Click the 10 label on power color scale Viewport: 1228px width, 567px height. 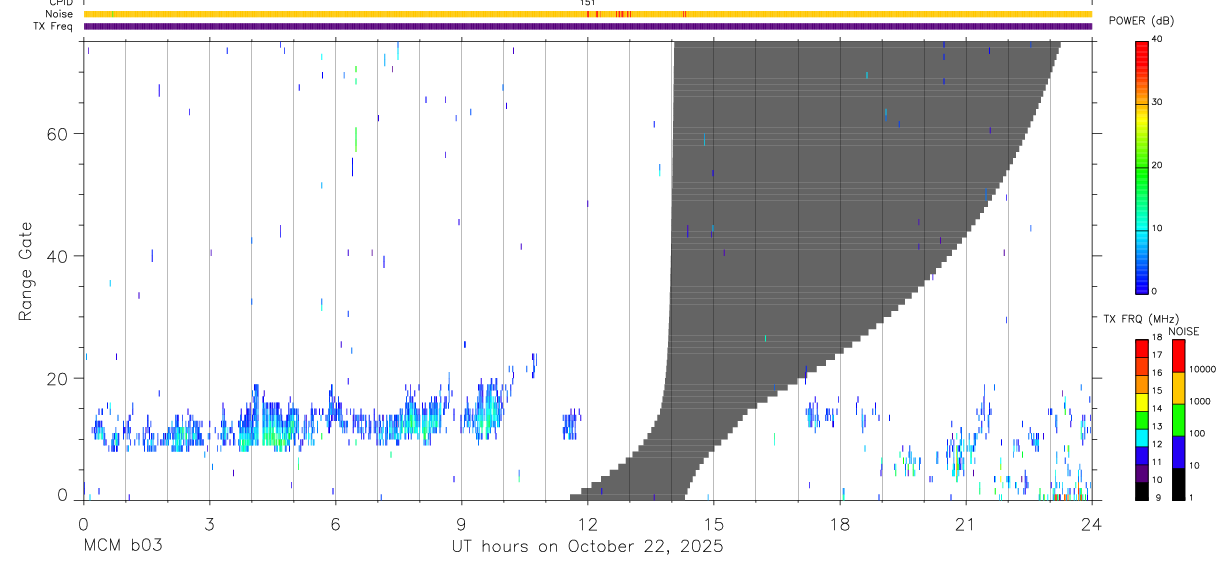point(1158,228)
